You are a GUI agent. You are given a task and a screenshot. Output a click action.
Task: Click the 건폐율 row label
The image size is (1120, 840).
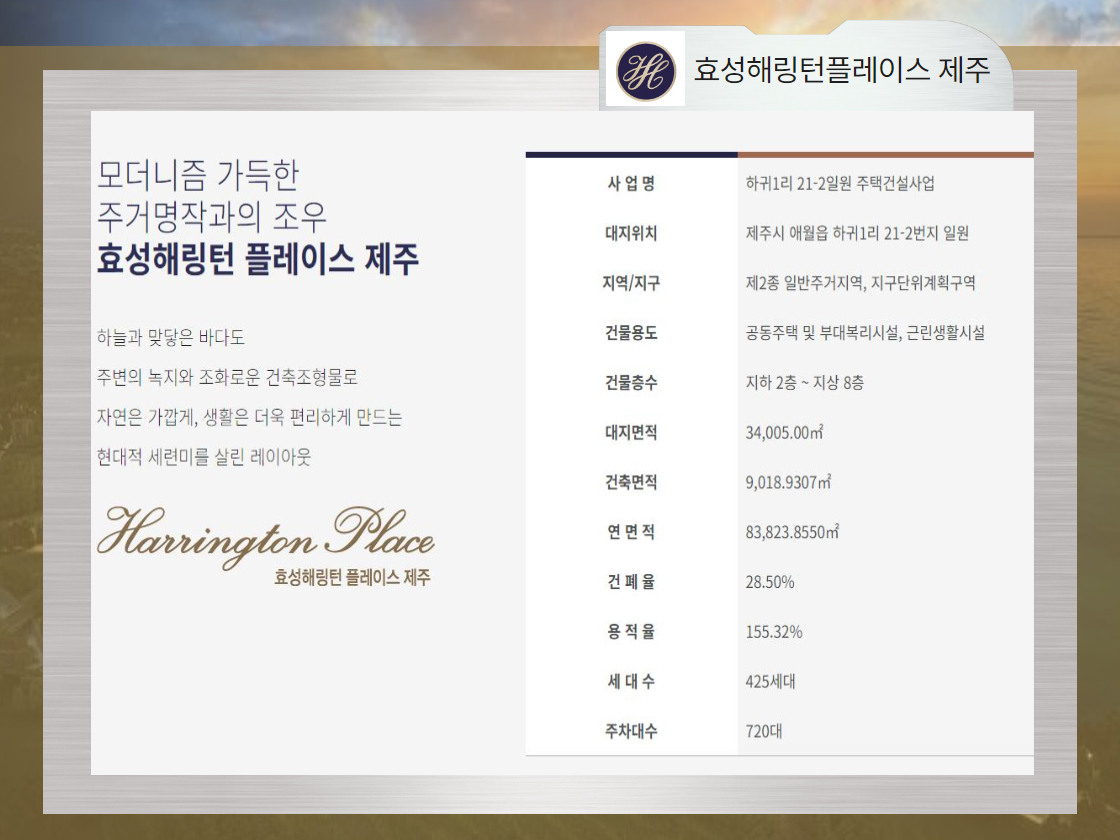click(631, 582)
